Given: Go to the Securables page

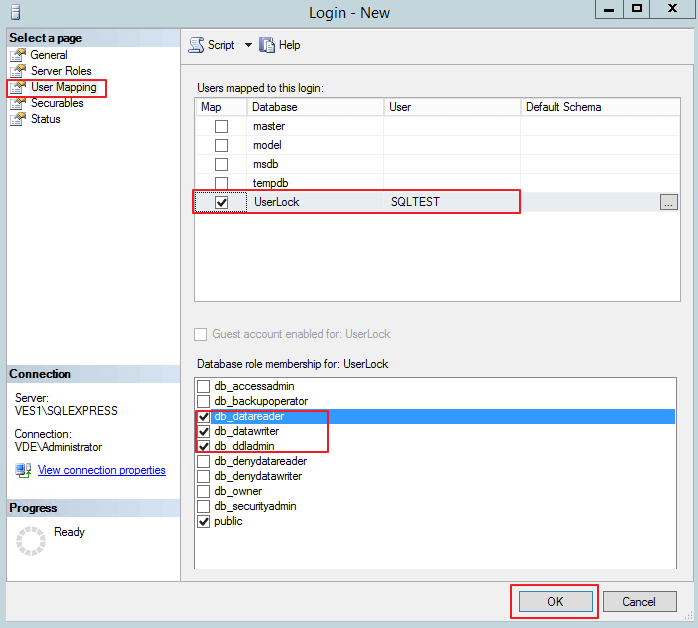Looking at the screenshot, I should tap(57, 103).
